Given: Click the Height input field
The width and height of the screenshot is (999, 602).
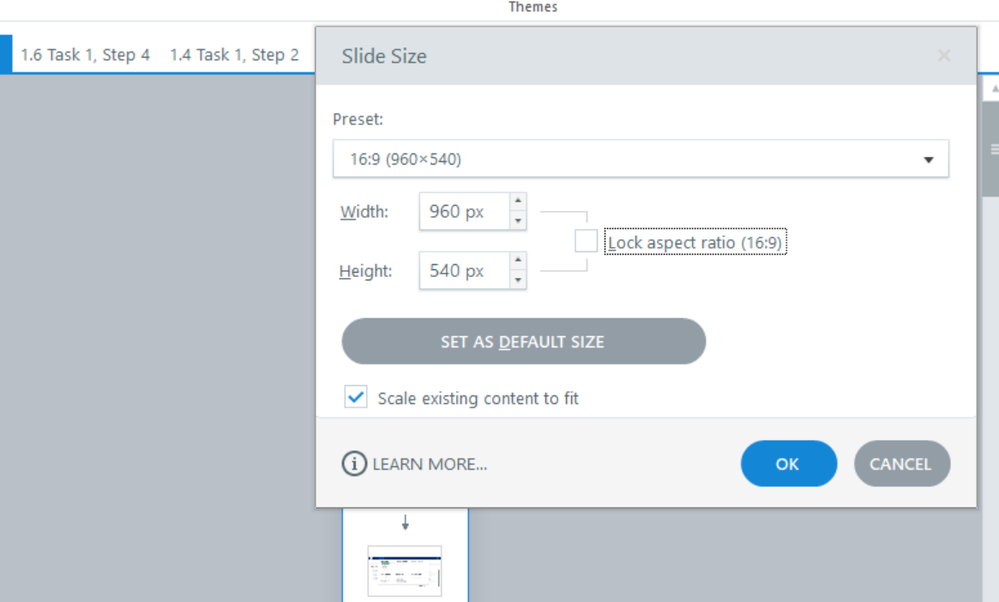Looking at the screenshot, I should 463,271.
